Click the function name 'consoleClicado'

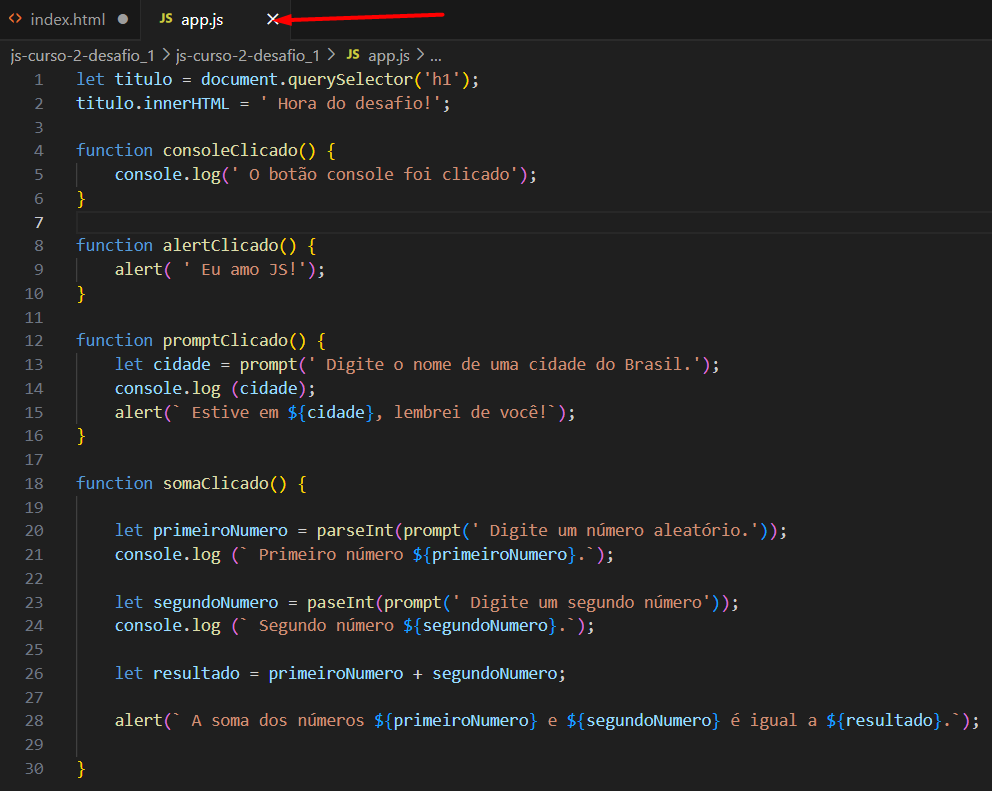point(230,151)
